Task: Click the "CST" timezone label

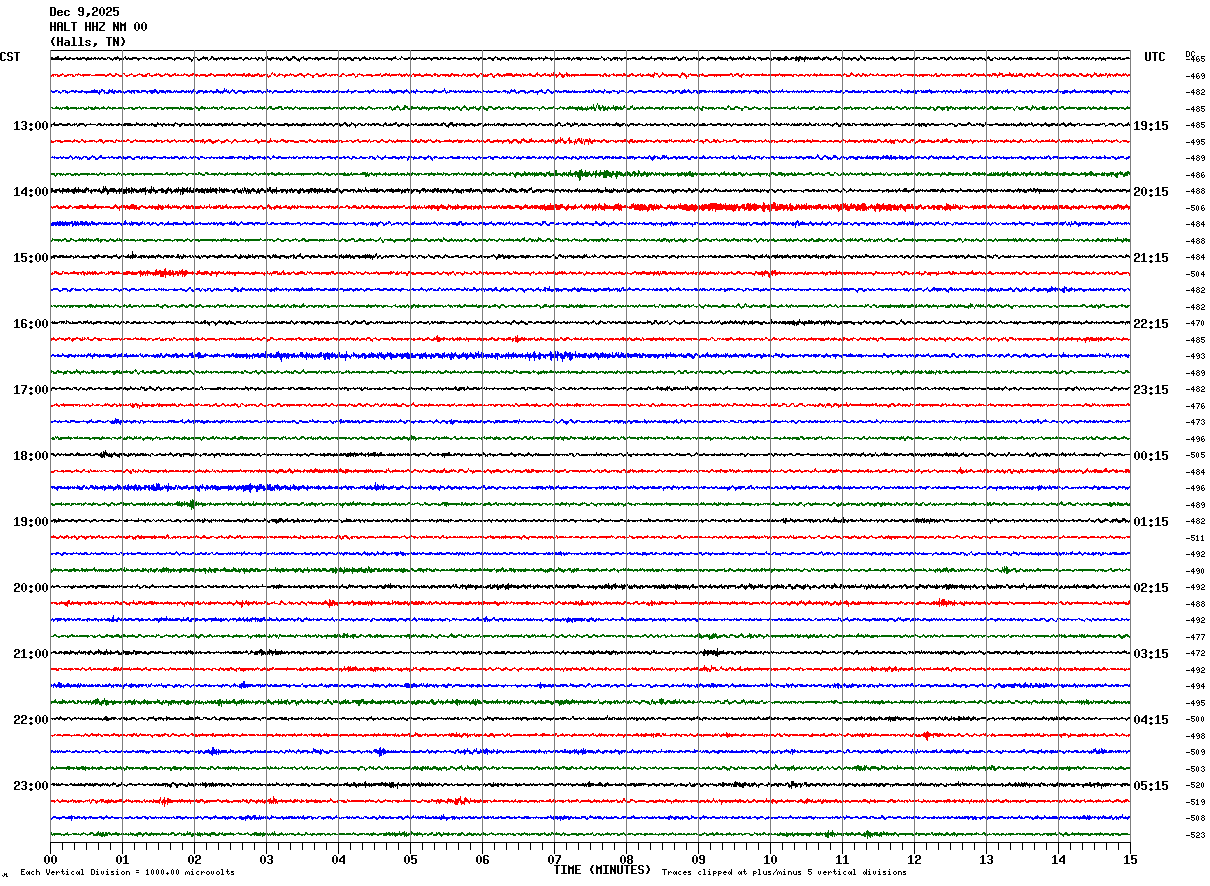Action: tap(10, 57)
